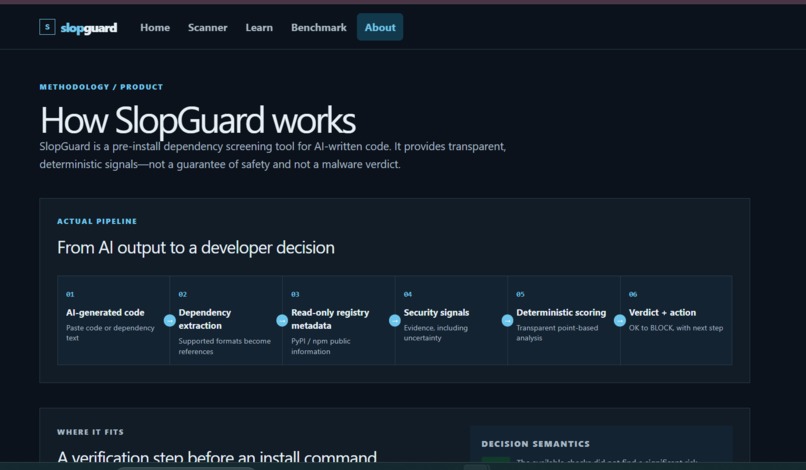Click 'A verification step before an install command' heading
Viewport: 806px width, 470px height.
[x=217, y=457]
